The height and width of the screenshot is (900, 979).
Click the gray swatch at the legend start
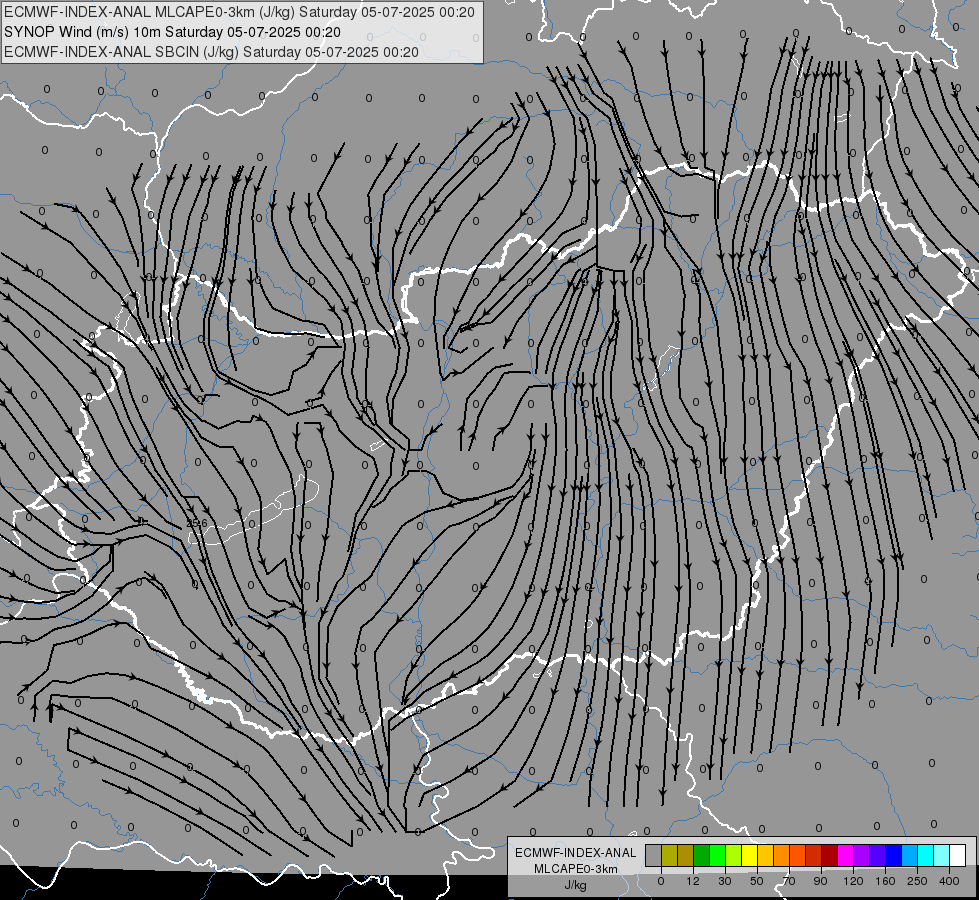[654, 855]
